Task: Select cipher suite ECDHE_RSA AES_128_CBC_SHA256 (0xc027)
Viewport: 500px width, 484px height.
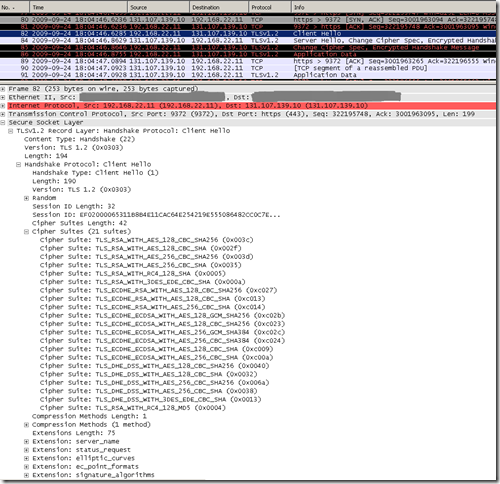Action: click(x=159, y=290)
